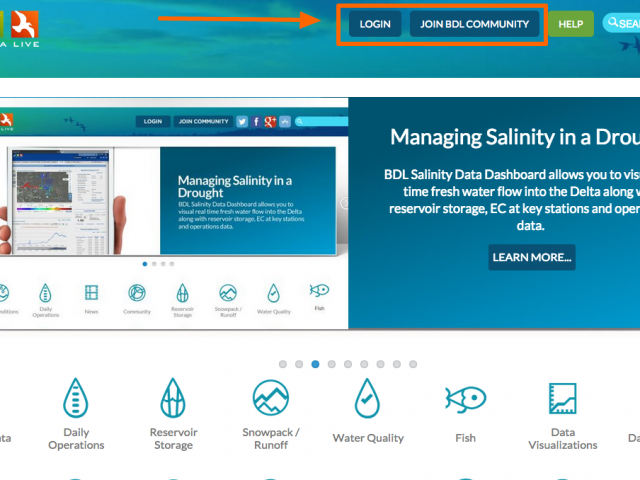Click Google Plus icon in slide preview
Image resolution: width=640 pixels, height=480 pixels.
tap(270, 121)
